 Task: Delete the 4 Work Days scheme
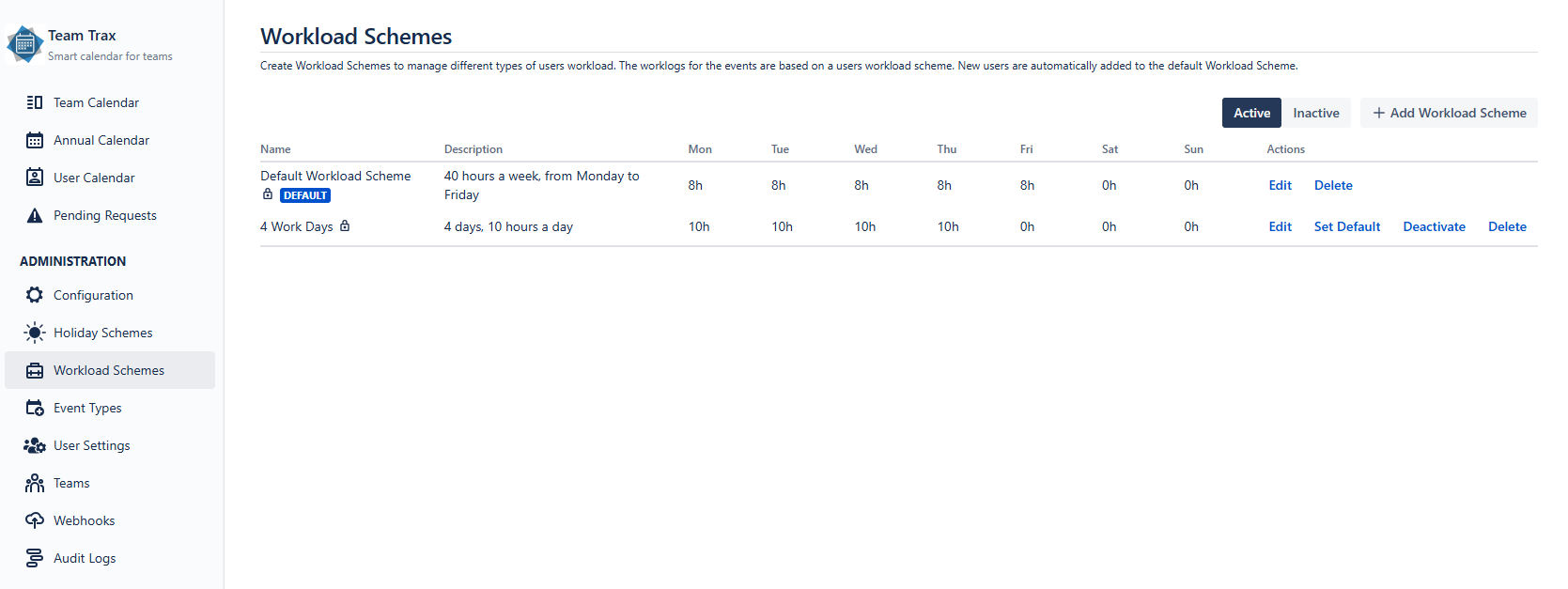click(x=1507, y=226)
